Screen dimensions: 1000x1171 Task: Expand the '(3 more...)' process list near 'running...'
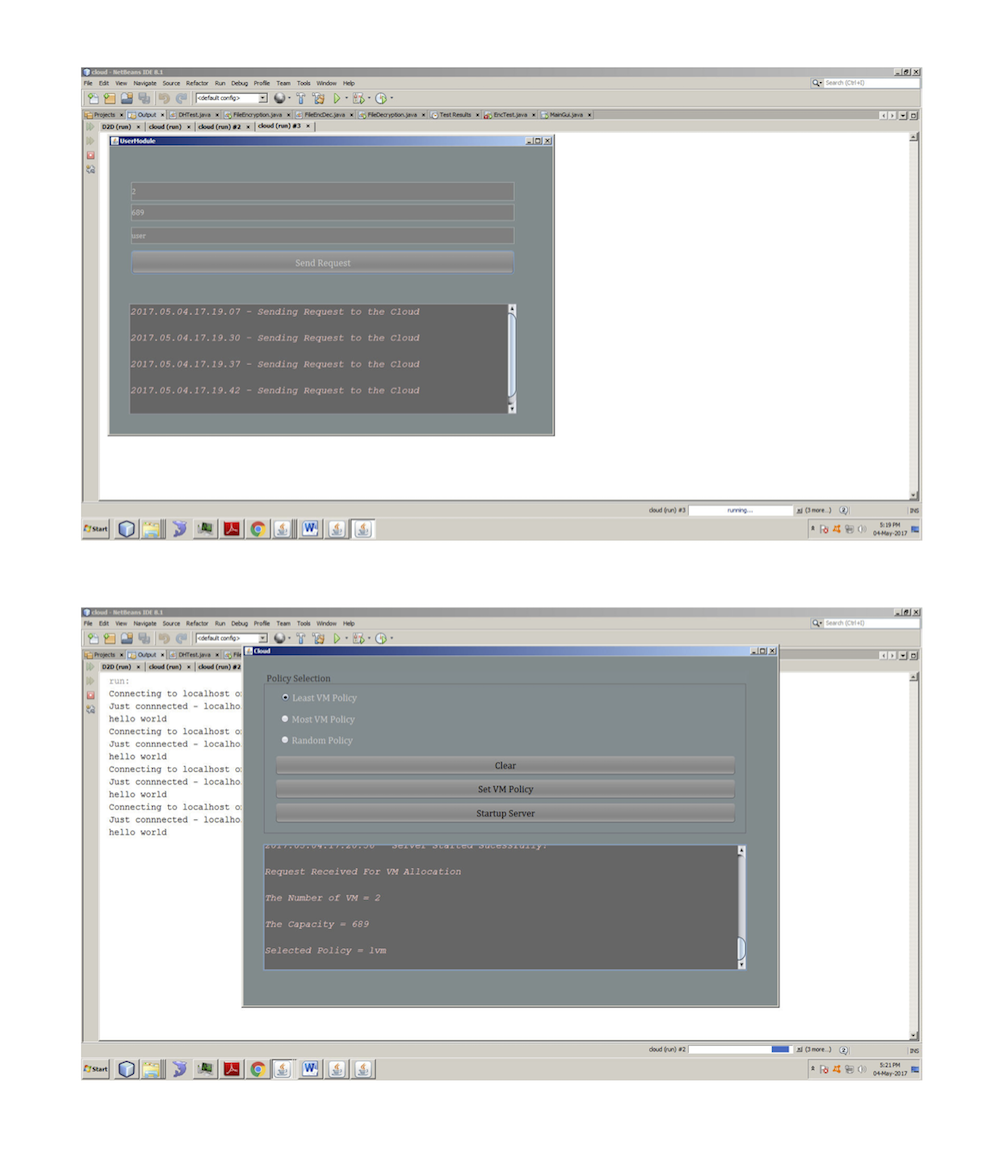(x=814, y=510)
